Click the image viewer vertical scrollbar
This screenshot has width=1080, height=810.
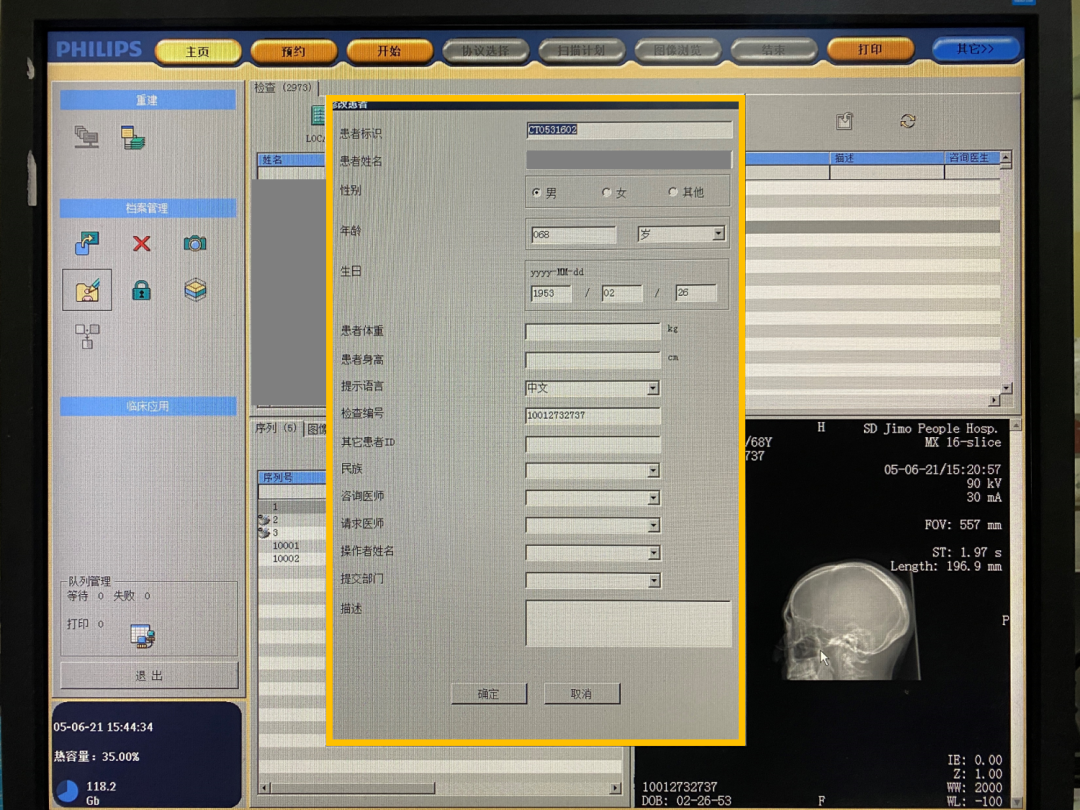coord(1016,613)
